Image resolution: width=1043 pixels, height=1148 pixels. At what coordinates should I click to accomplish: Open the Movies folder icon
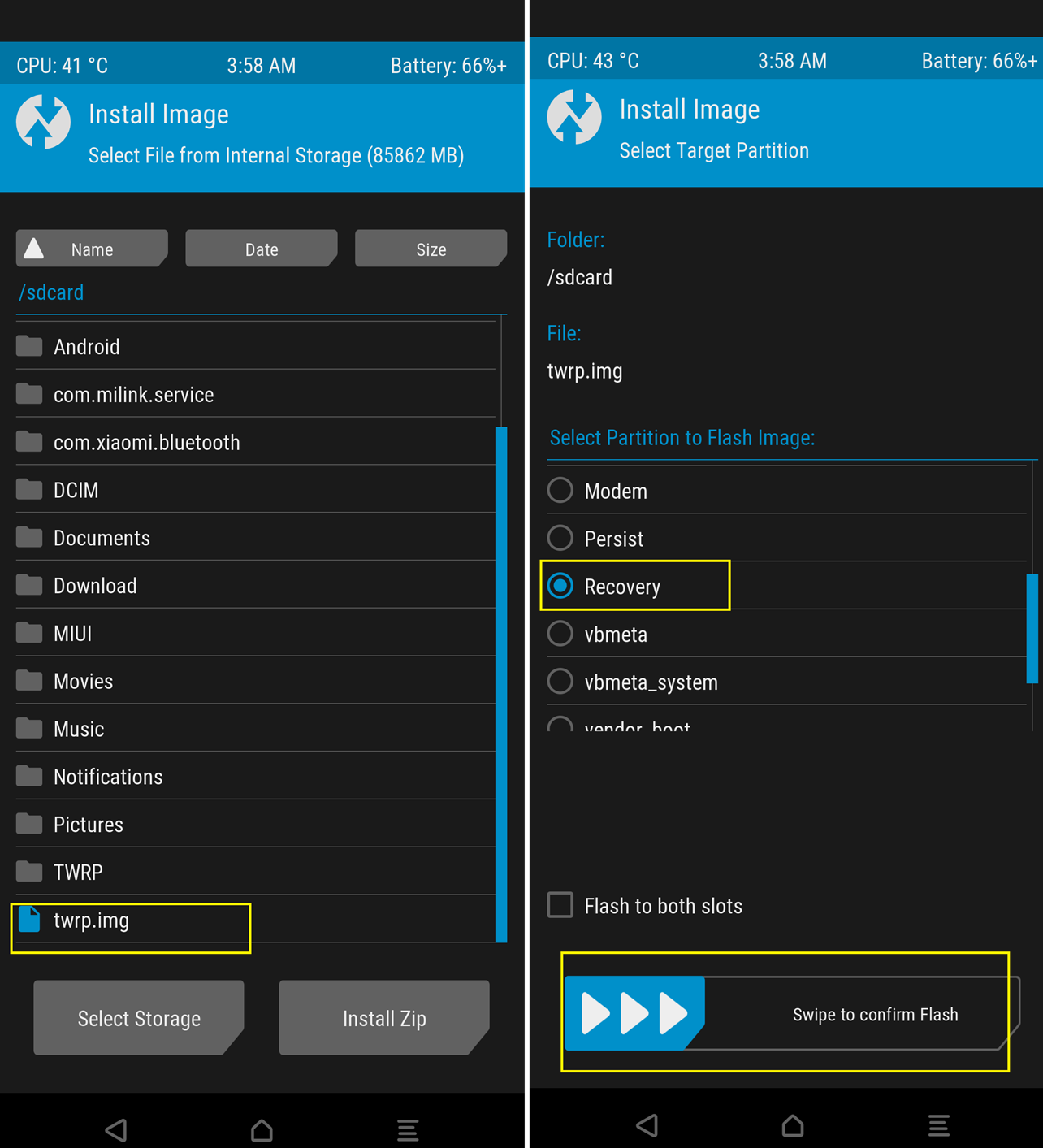(x=29, y=681)
